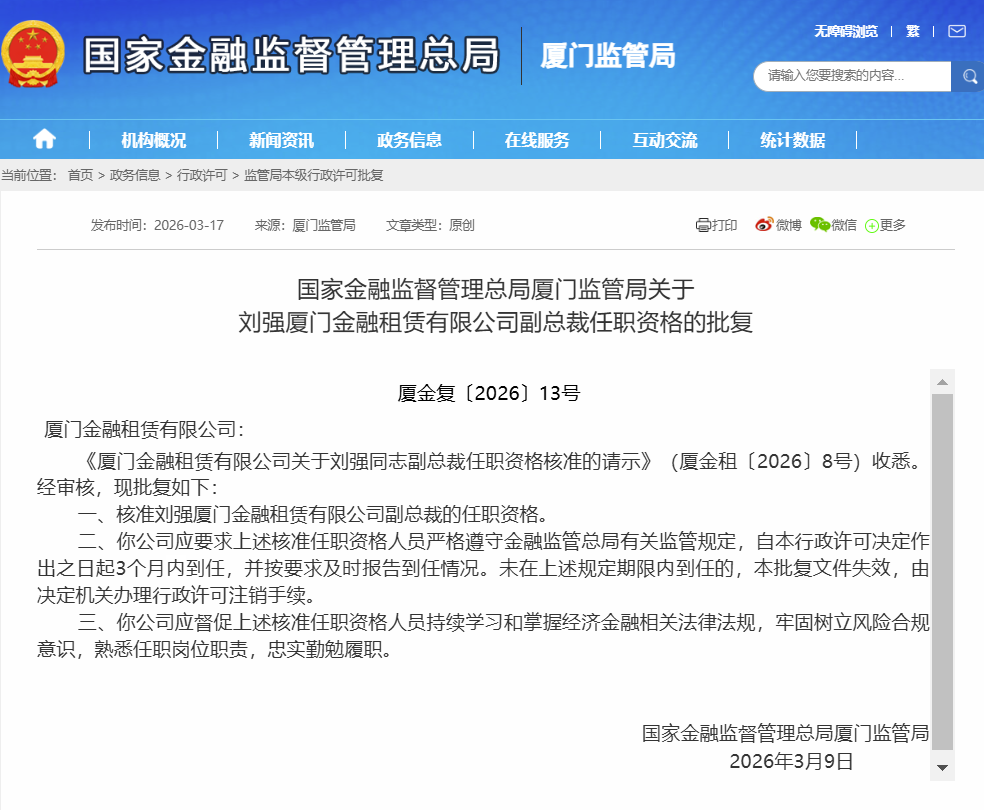Click the search magnifier button
The image size is (984, 810).
[x=968, y=76]
